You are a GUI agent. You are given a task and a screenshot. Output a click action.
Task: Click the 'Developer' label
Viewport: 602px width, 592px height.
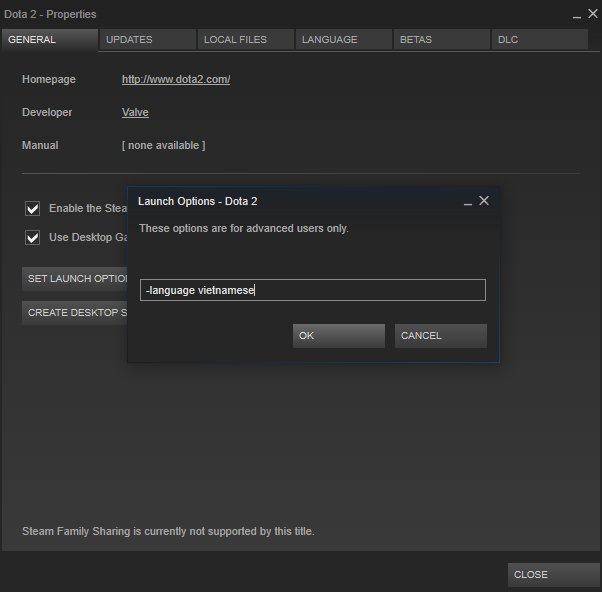47,112
